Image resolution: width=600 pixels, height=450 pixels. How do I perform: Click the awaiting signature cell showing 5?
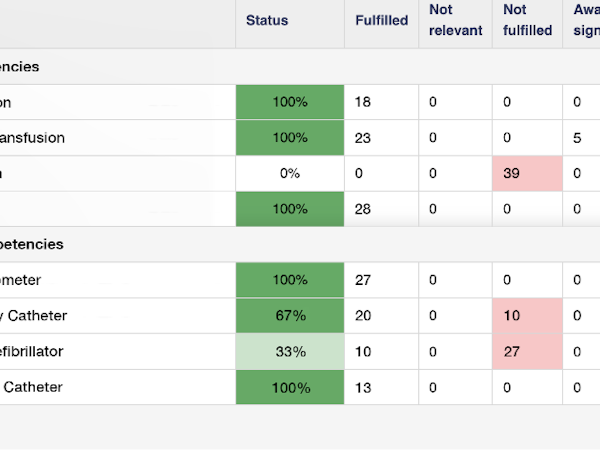pos(580,138)
